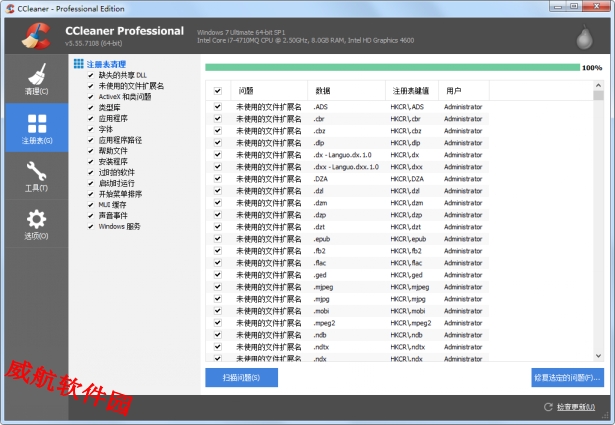Click the results scrollbar thumb
The width and height of the screenshot is (615, 425).
coord(599,96)
